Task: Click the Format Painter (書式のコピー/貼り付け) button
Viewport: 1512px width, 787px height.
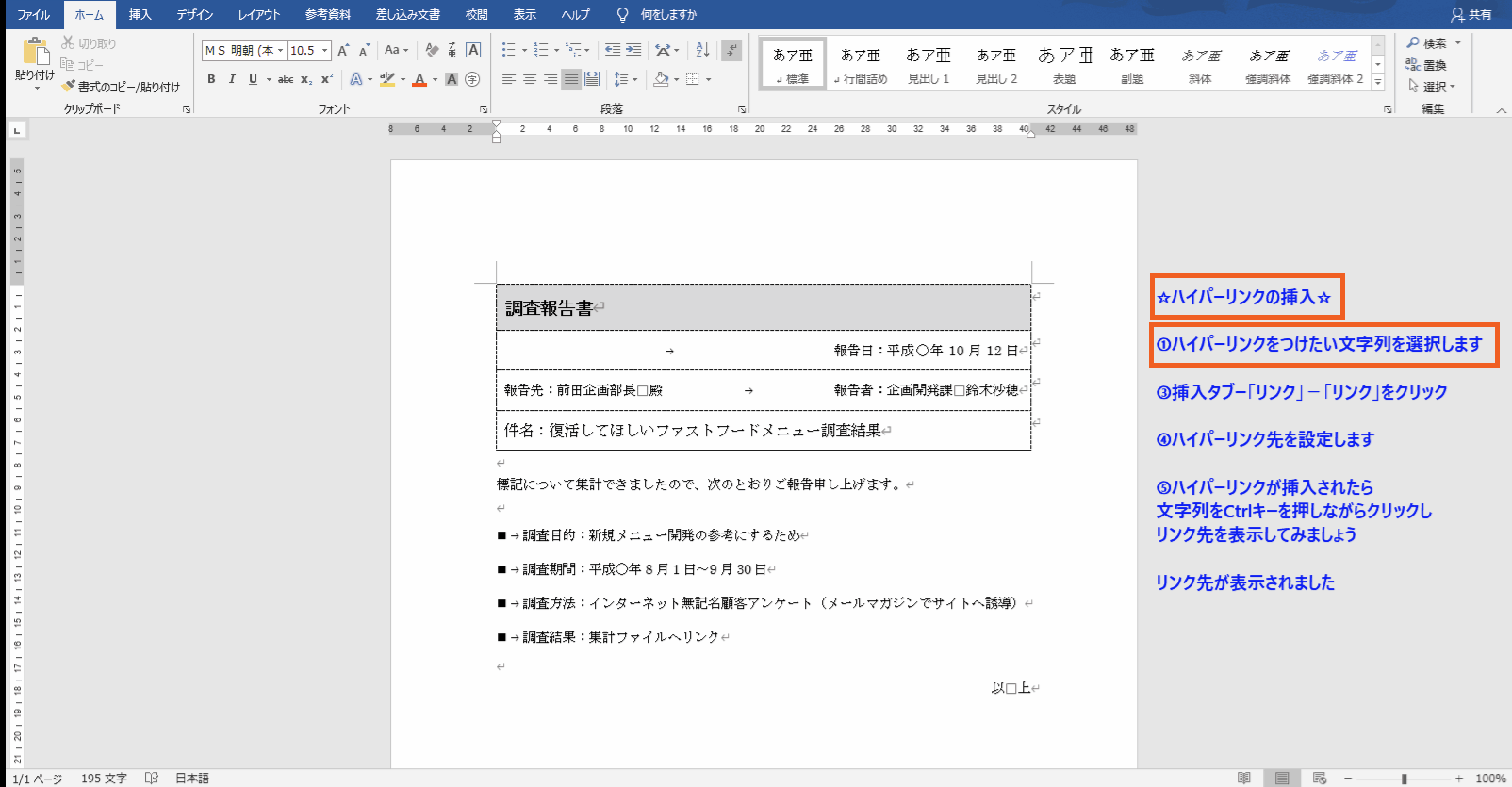Action: pos(121,87)
